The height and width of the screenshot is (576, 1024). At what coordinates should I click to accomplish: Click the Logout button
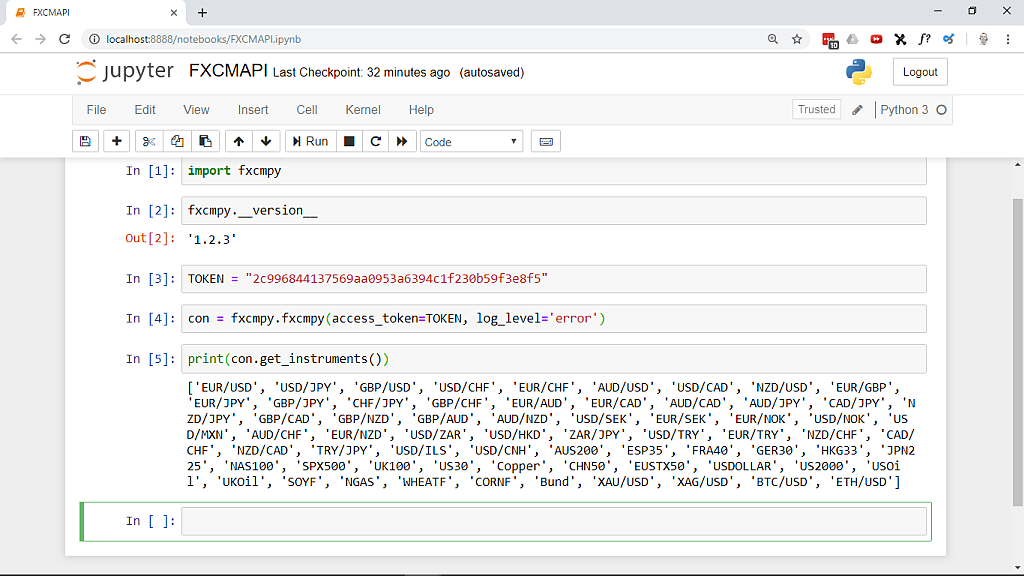point(920,72)
